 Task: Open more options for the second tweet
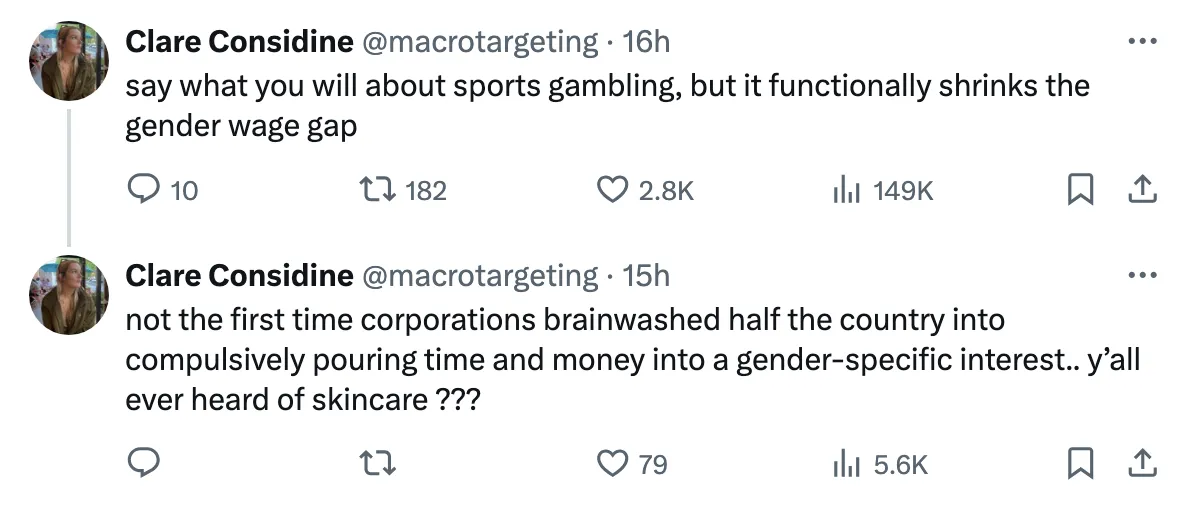(x=1141, y=275)
